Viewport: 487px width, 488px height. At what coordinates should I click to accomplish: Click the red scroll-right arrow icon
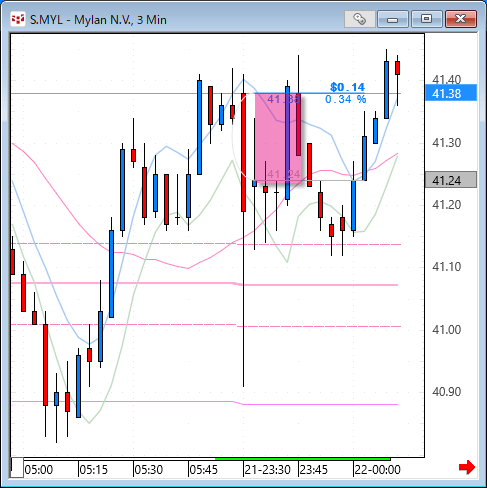point(467,467)
